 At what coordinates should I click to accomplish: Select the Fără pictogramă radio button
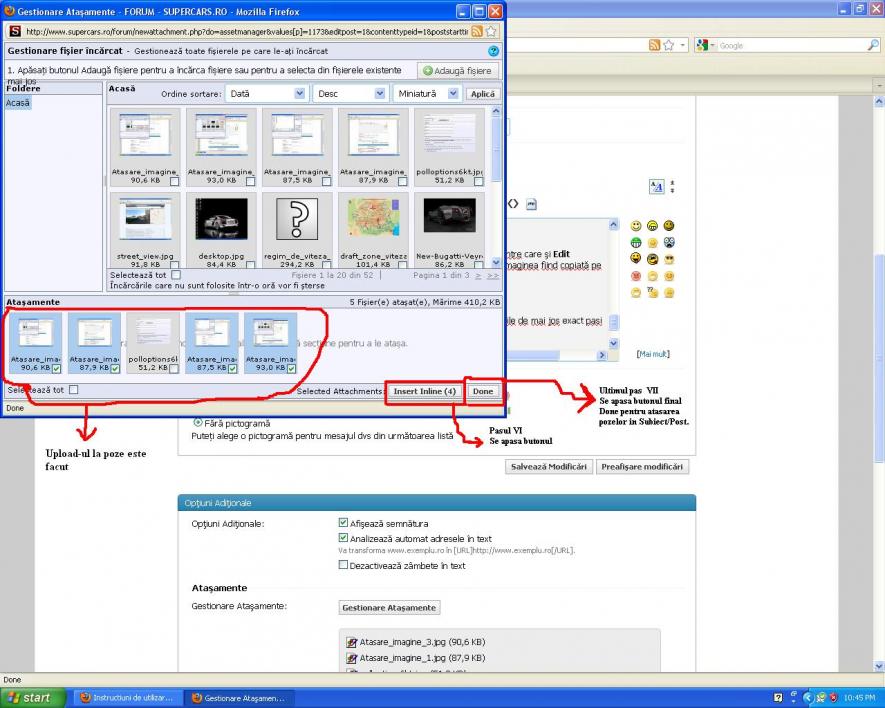[197, 422]
